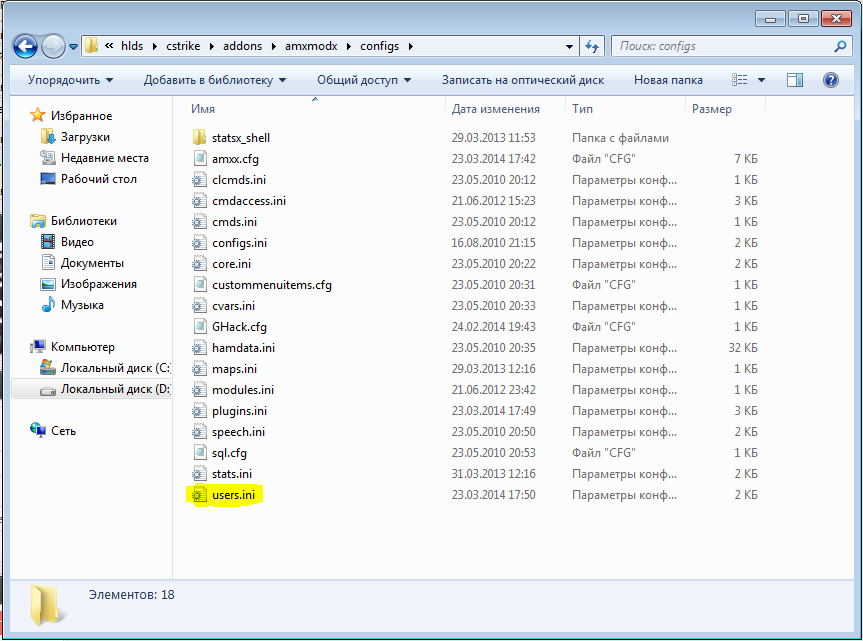Select the cmdaccess.ini file icon
Image resolution: width=863 pixels, height=641 pixels.
(x=199, y=201)
